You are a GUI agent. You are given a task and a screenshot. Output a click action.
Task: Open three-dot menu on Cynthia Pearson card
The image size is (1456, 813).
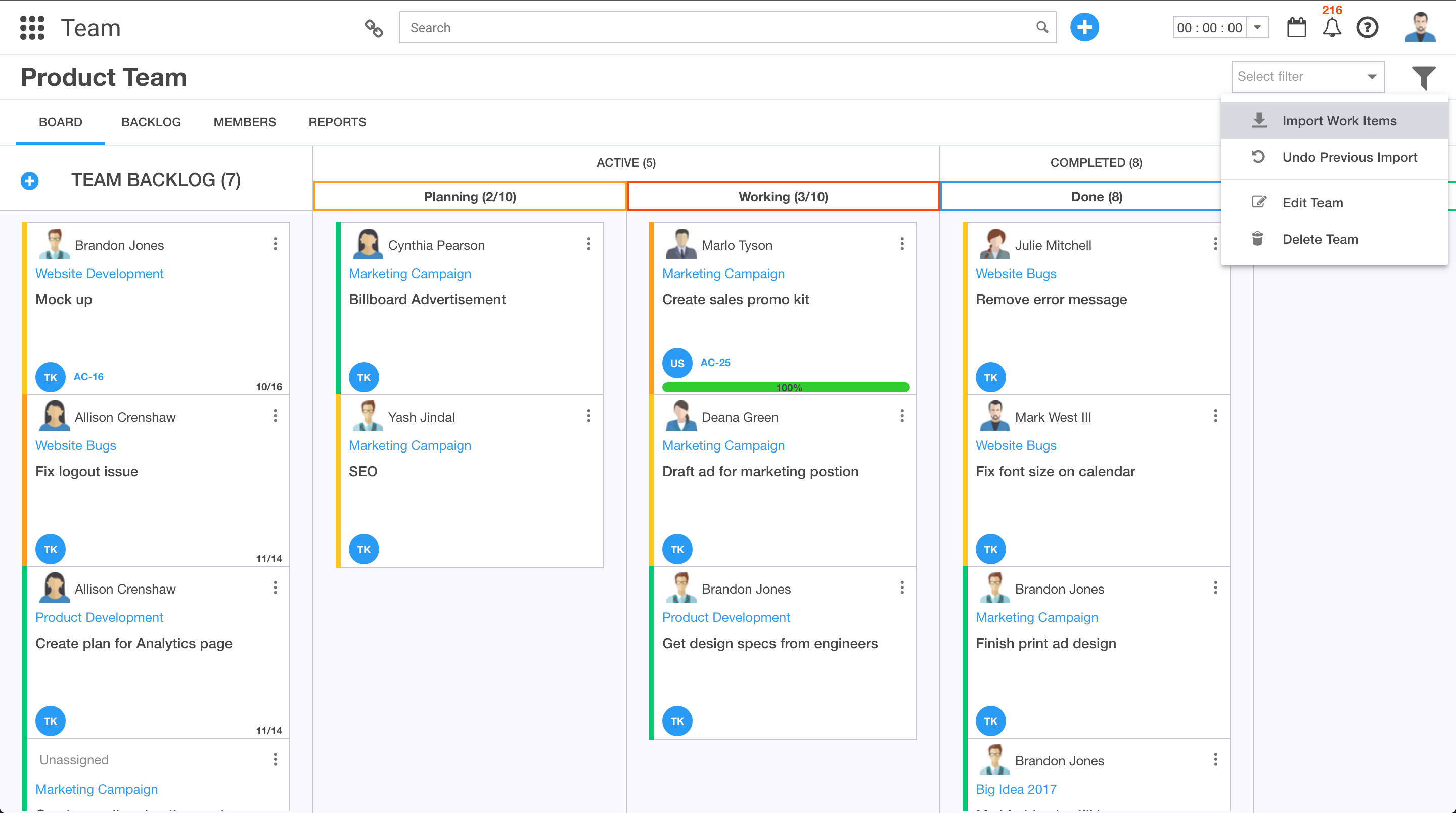tap(588, 244)
